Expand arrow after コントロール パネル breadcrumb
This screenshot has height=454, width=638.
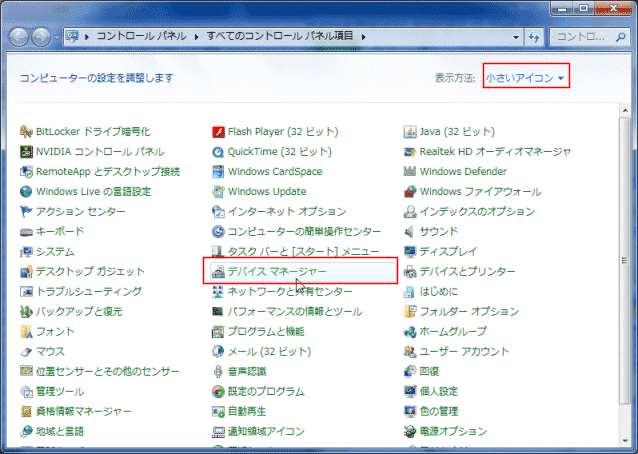(197, 37)
